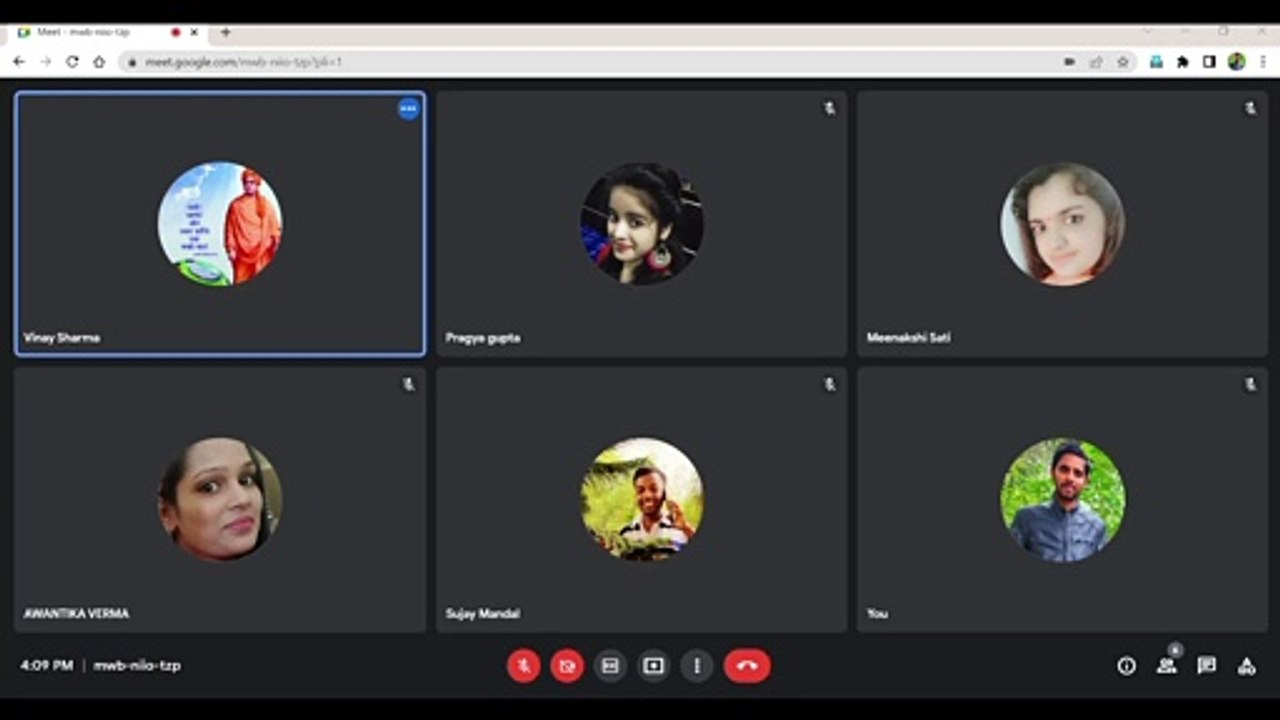Click the Sujay Mandal name label

tap(483, 613)
